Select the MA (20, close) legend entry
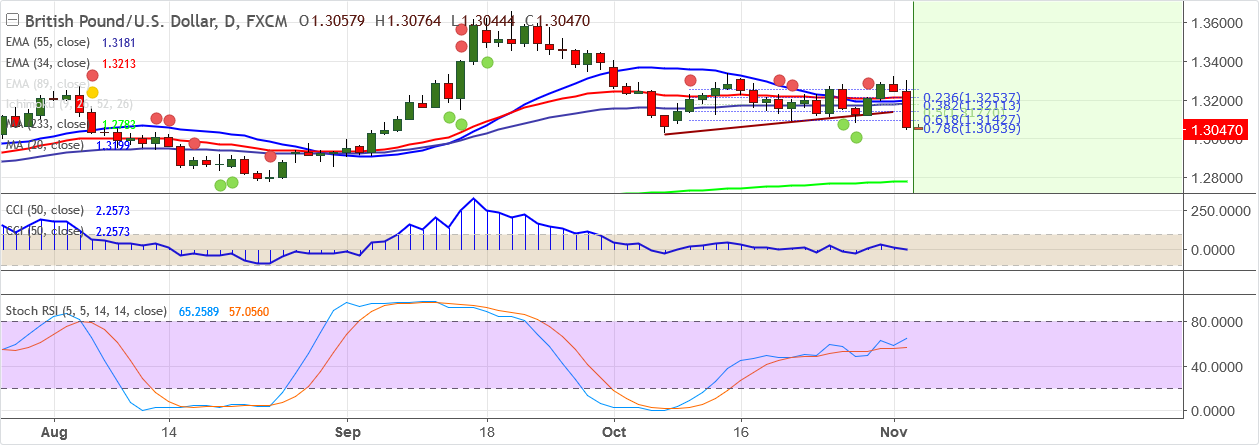This screenshot has height=445, width=1259. click(x=44, y=145)
